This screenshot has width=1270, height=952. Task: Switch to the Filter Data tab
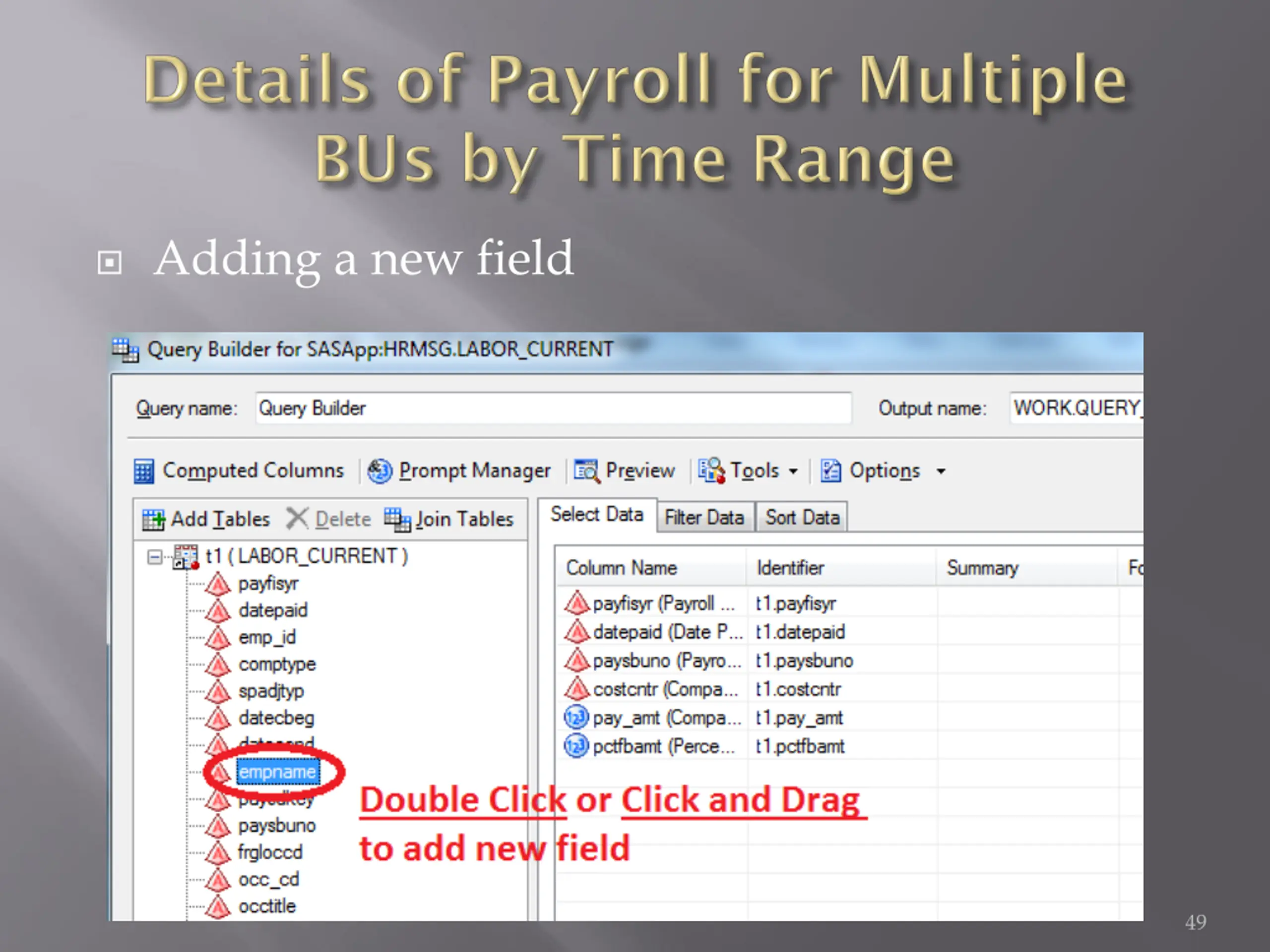coord(704,518)
